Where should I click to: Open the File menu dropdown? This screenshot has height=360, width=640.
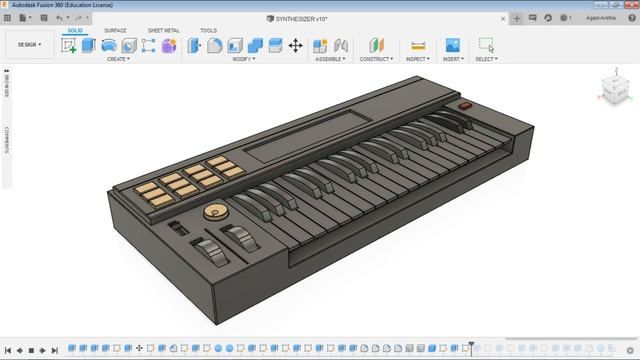pyautogui.click(x=25, y=18)
